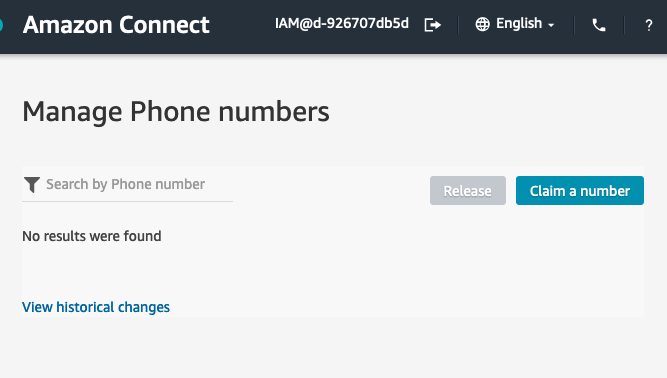
Task: Expand the English language dropdown
Action: pos(515,24)
